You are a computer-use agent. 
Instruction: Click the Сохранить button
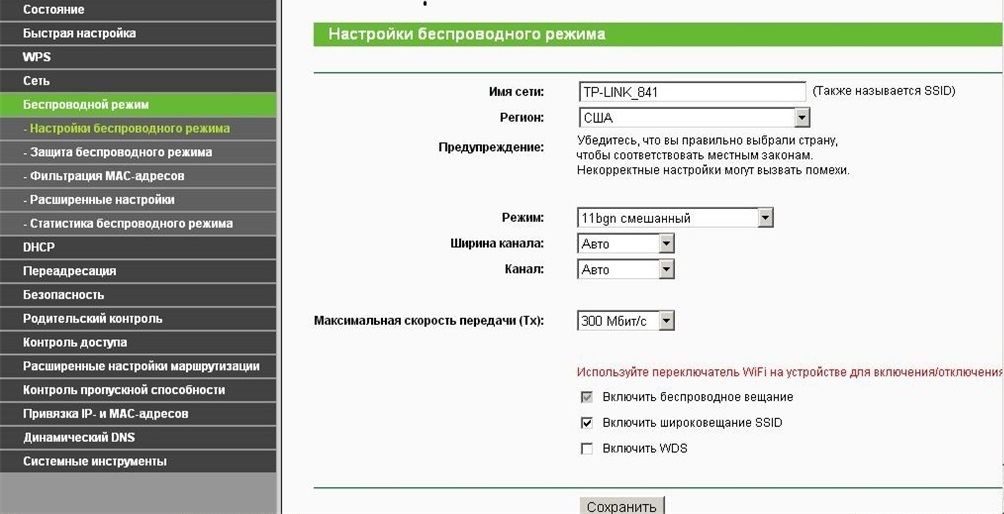[x=622, y=506]
